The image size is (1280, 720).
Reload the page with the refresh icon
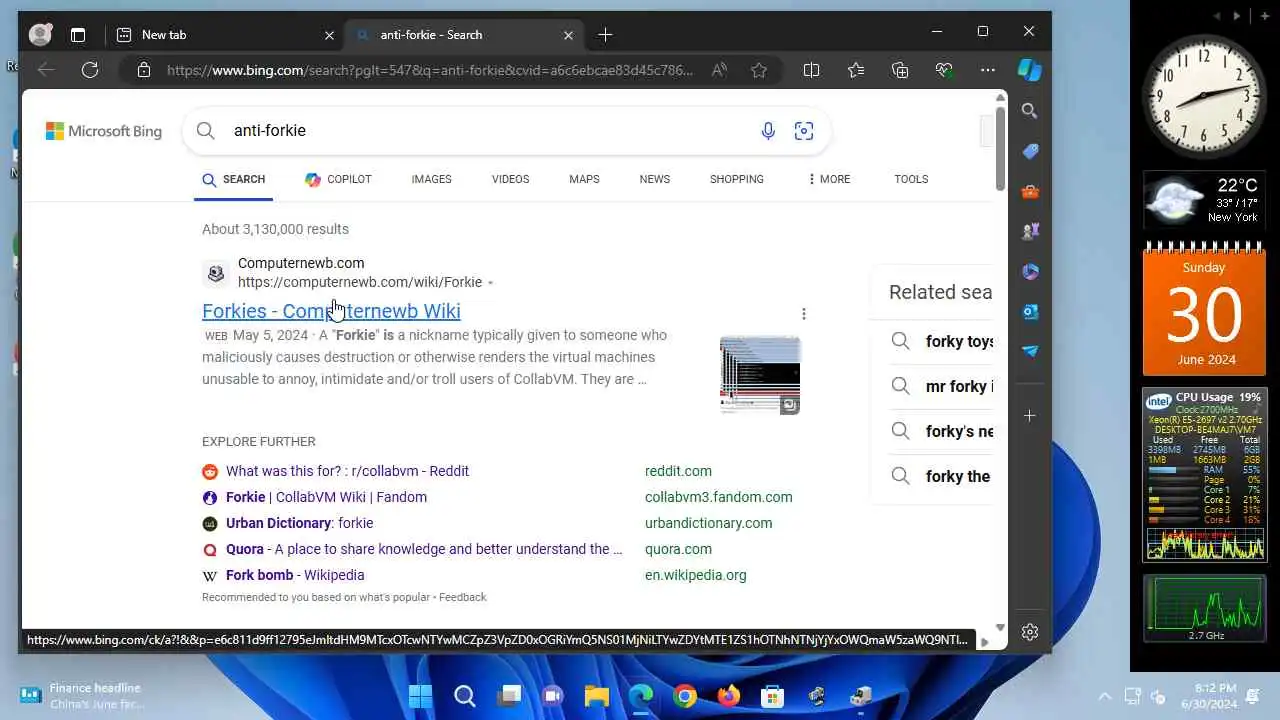tap(90, 70)
